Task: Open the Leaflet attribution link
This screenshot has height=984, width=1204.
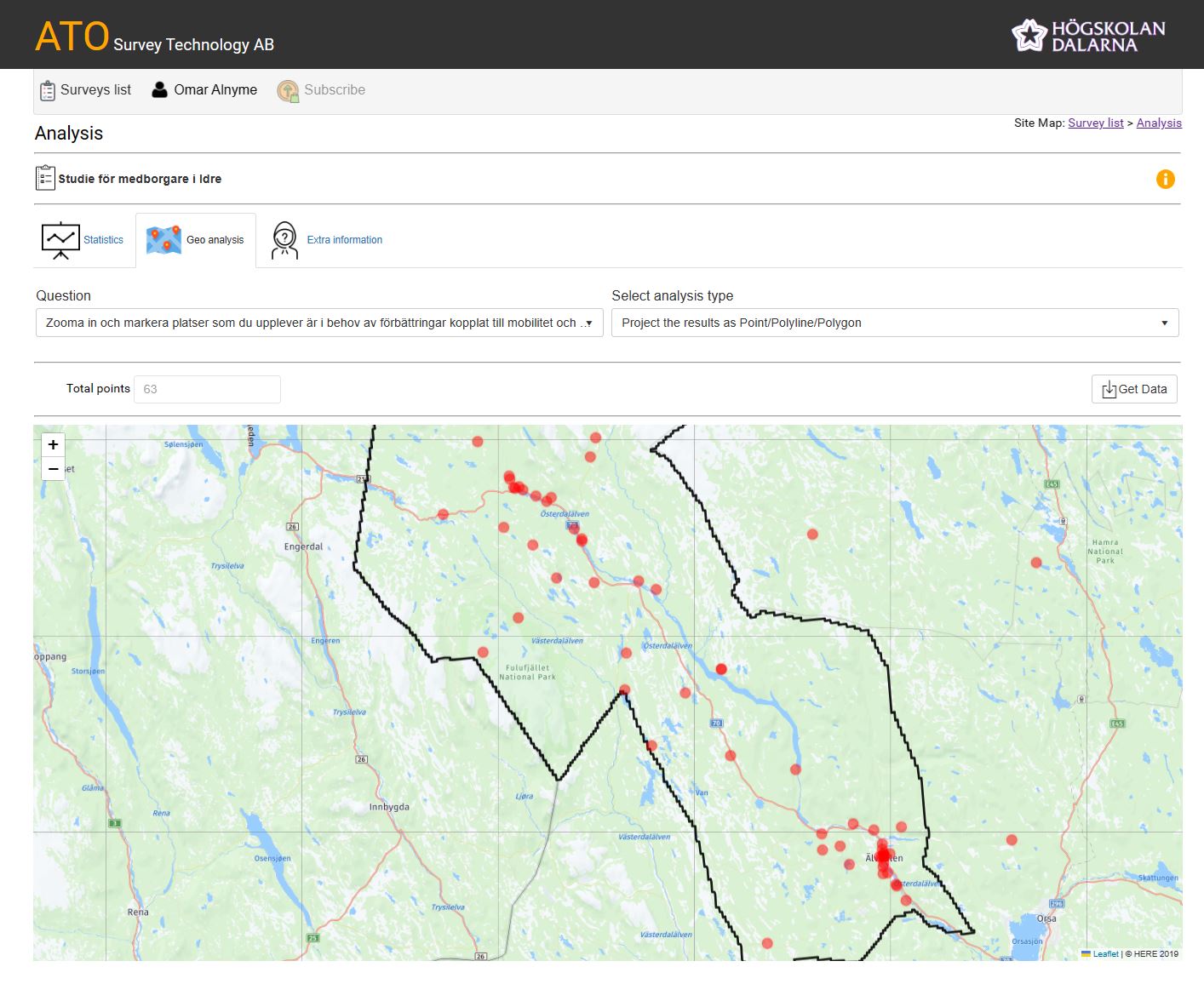Action: click(x=1105, y=953)
